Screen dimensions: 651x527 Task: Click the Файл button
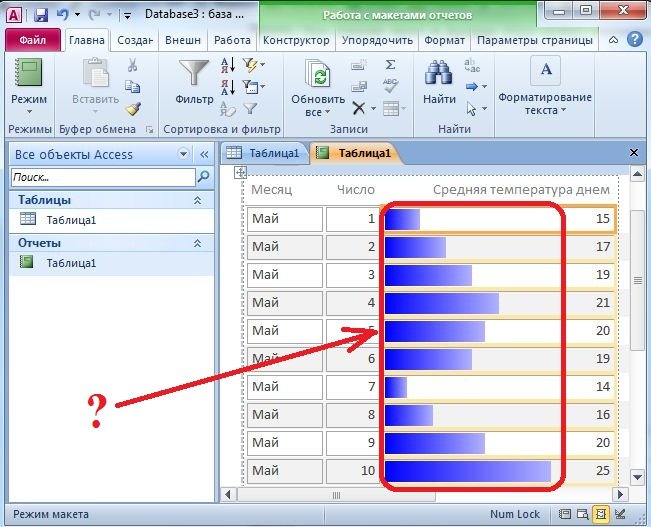click(33, 41)
